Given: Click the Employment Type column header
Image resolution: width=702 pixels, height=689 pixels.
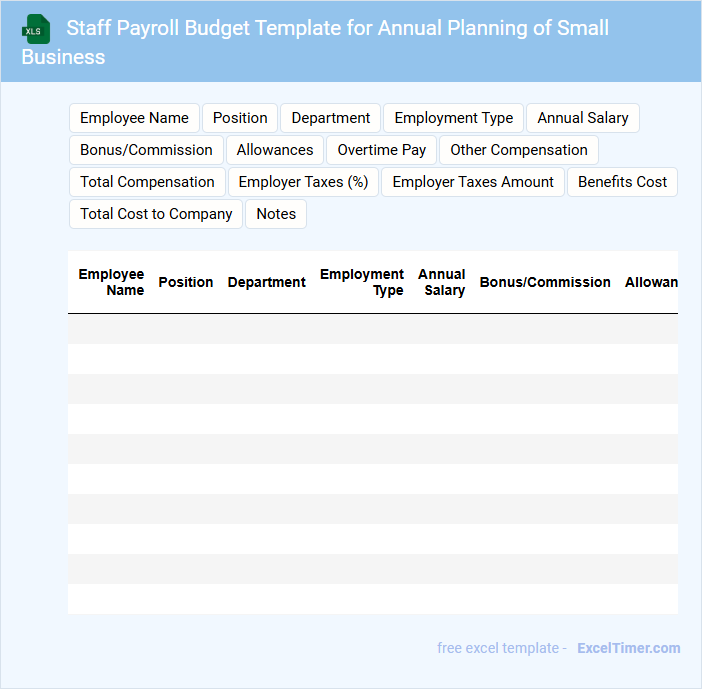Looking at the screenshot, I should (x=362, y=282).
